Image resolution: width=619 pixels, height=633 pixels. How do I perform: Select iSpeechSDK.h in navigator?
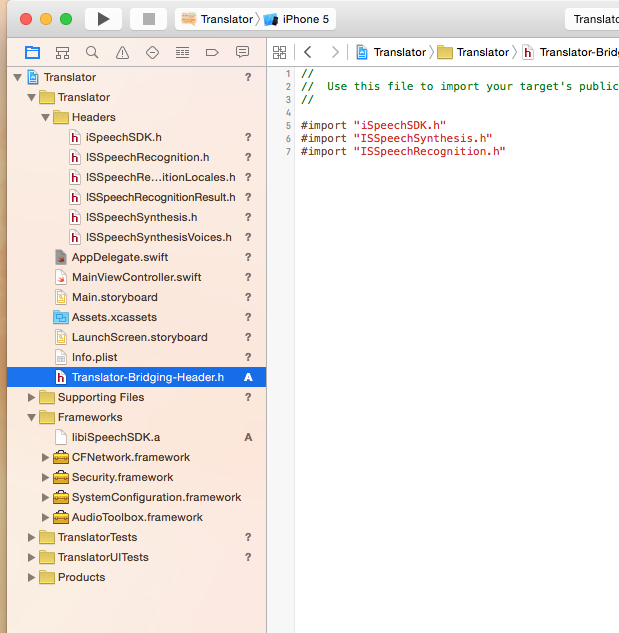pyautogui.click(x=136, y=137)
